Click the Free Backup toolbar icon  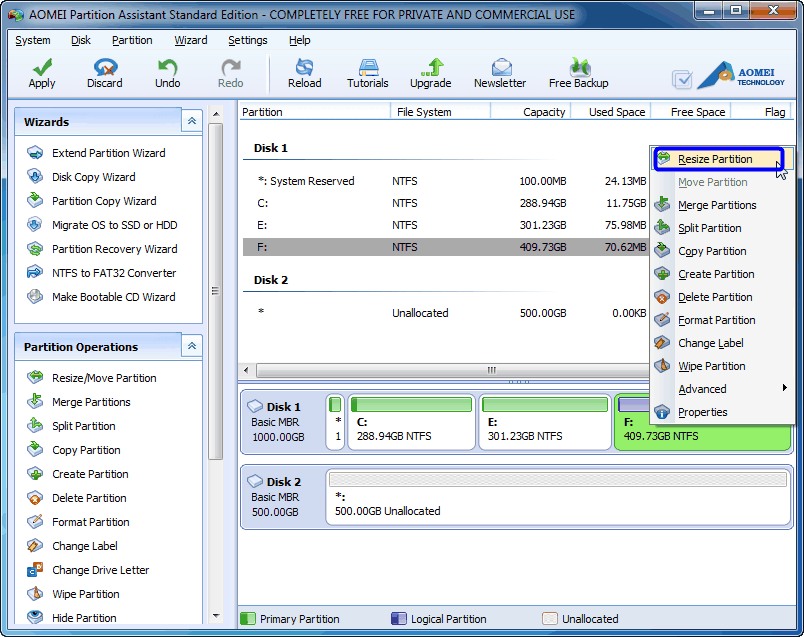point(579,67)
